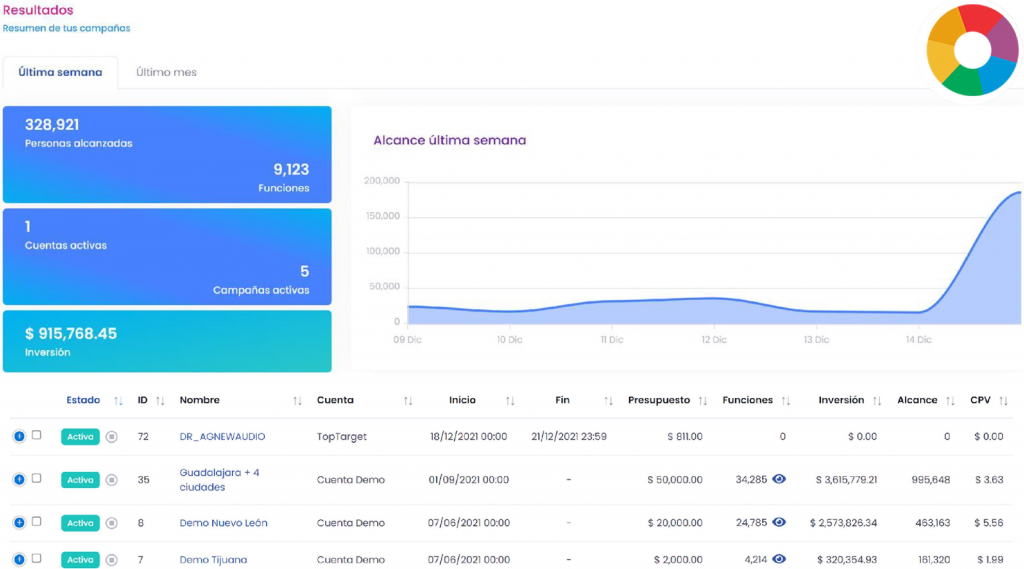
Task: Expand the DR_AGNEWAUDIO row with plus icon
Action: click(x=19, y=436)
